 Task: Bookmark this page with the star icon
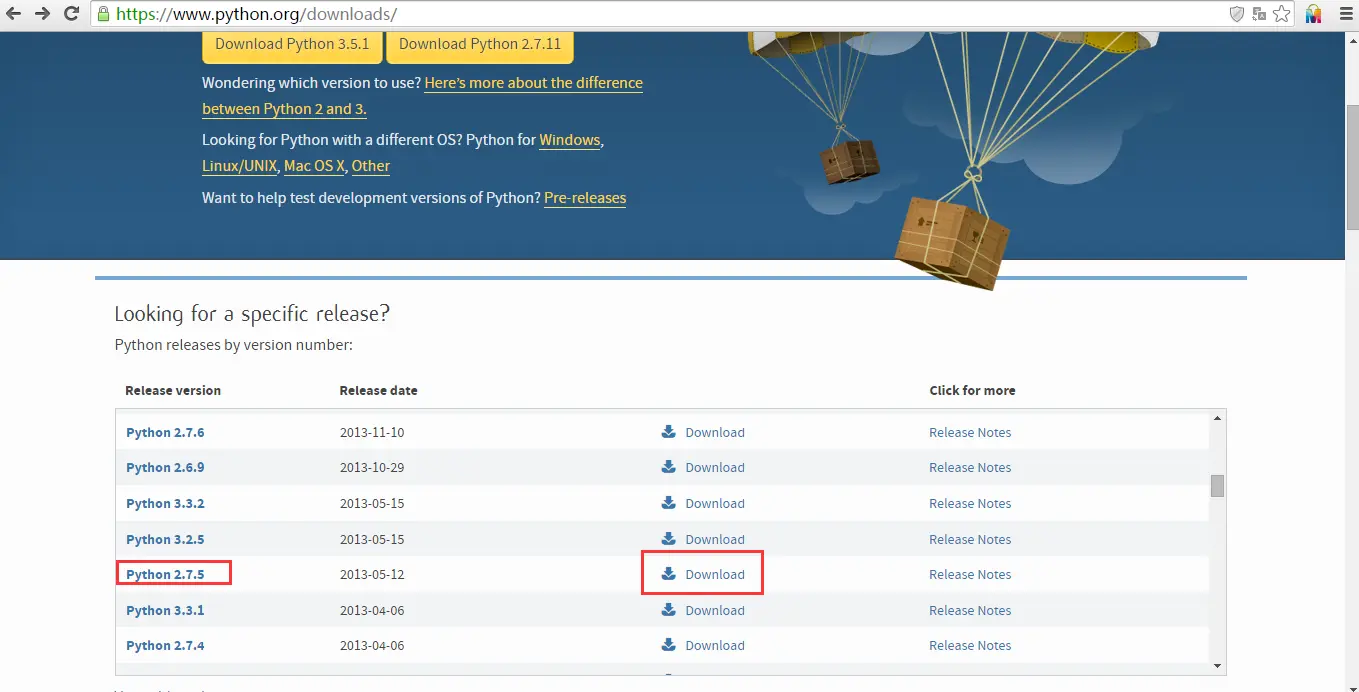1282,14
